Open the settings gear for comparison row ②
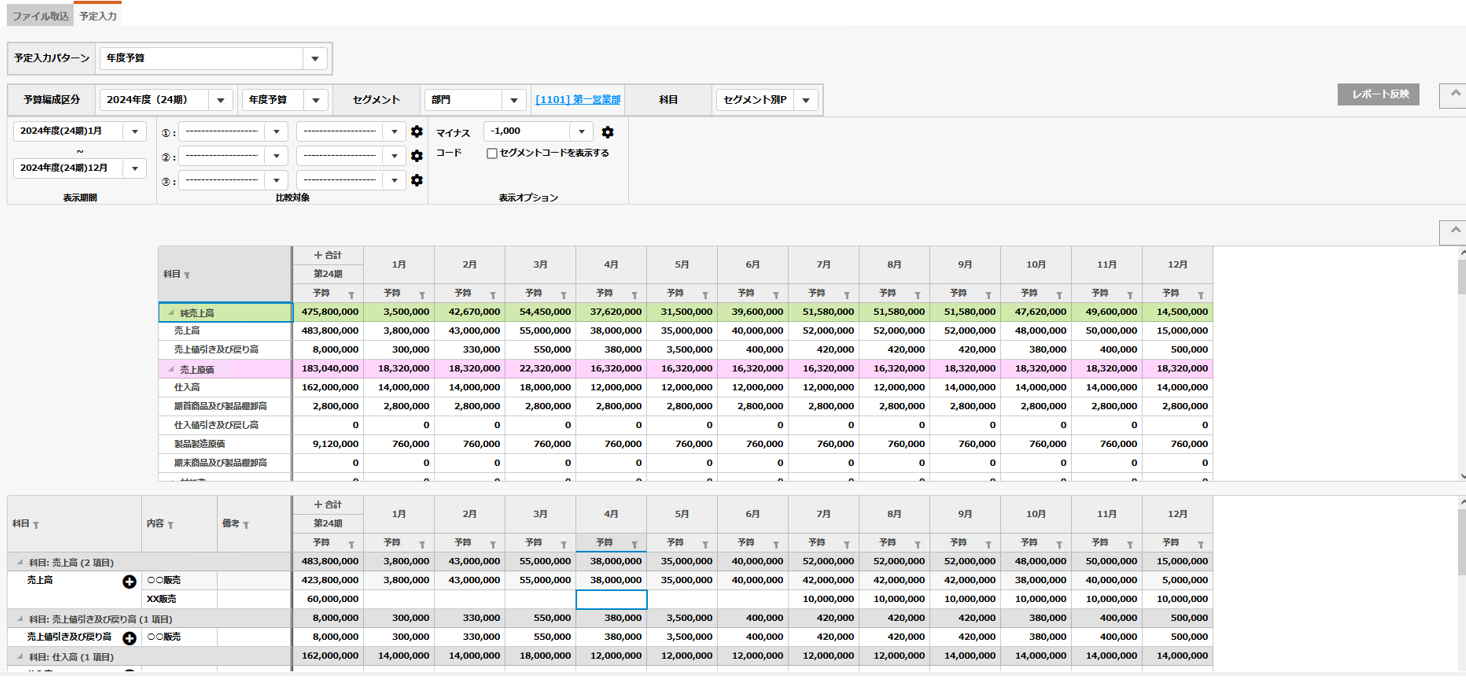Viewport: 1466px width, 680px height. 417,155
